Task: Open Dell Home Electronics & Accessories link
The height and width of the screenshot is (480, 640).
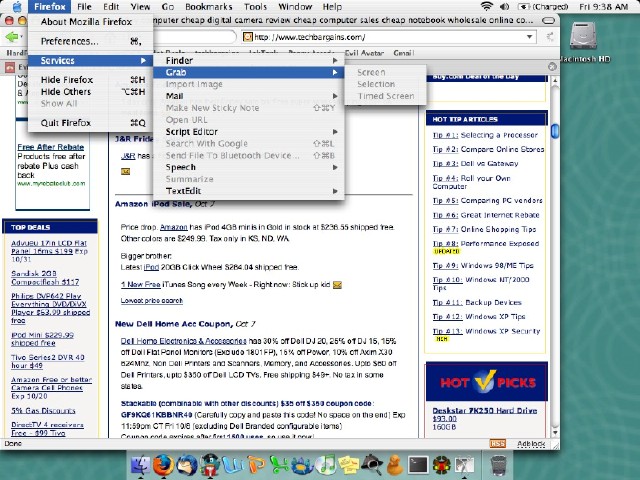Action: tap(183, 341)
